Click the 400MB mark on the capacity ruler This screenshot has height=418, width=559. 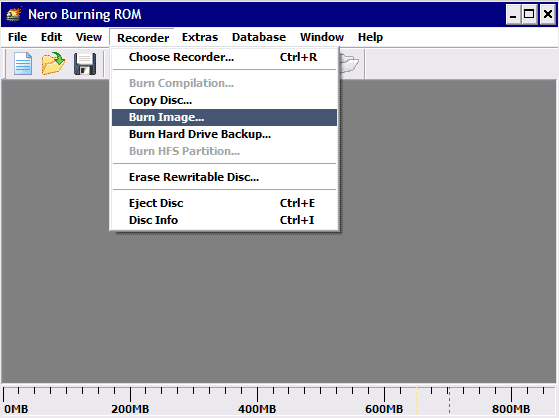[257, 409]
